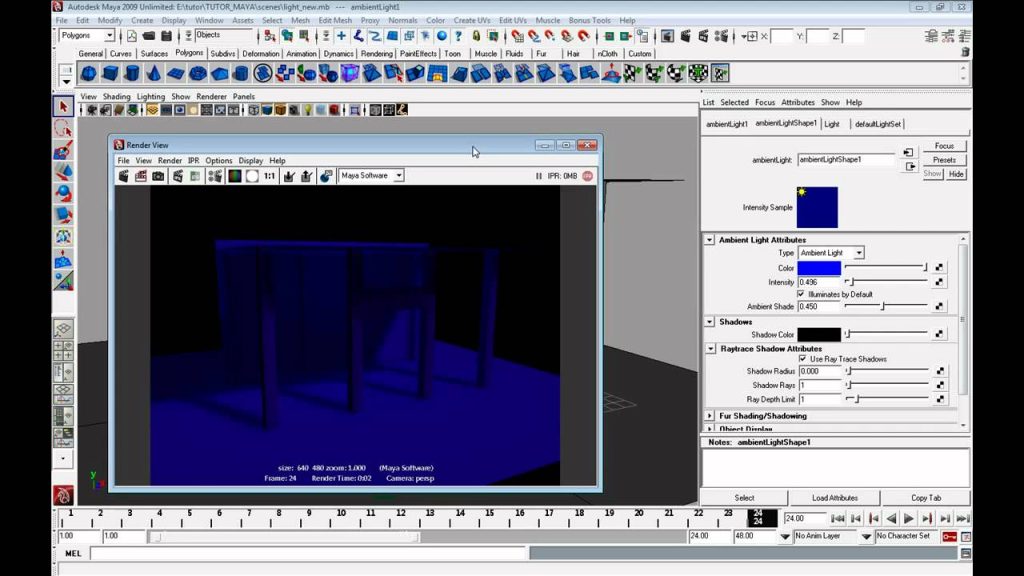Click use all lights bulb viewport icon
This screenshot has height=576, width=1024.
(308, 110)
